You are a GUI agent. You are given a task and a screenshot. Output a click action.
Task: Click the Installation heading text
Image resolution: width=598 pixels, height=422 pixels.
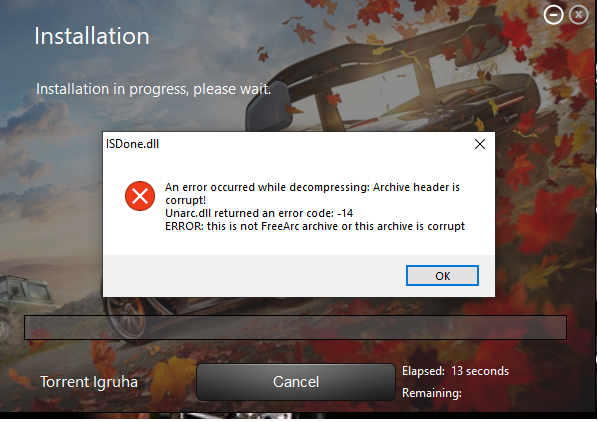(92, 36)
